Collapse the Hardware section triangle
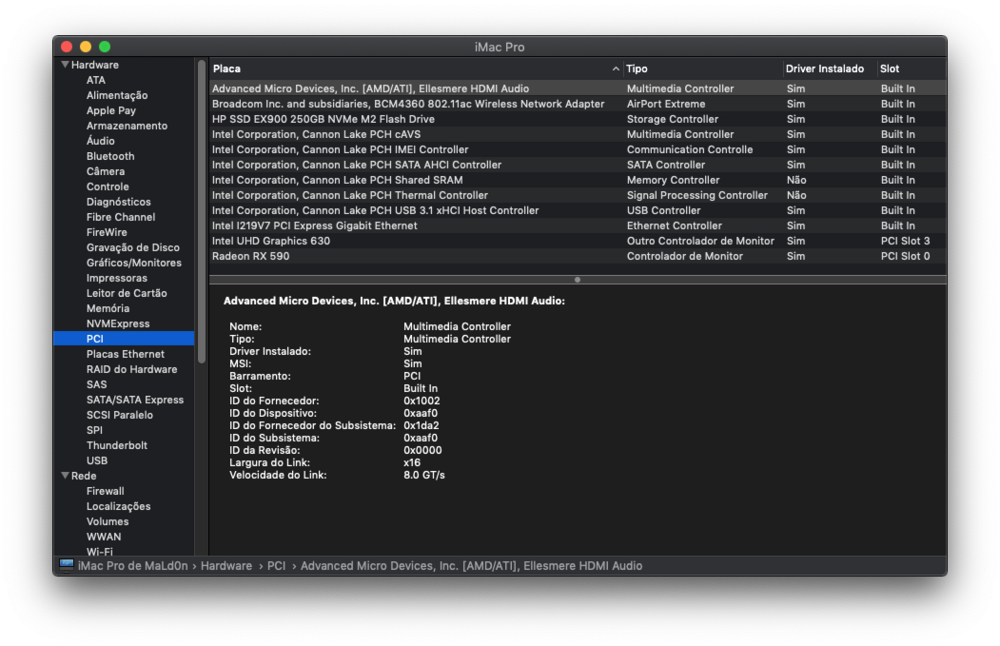This screenshot has height=646, width=1000. coord(65,65)
